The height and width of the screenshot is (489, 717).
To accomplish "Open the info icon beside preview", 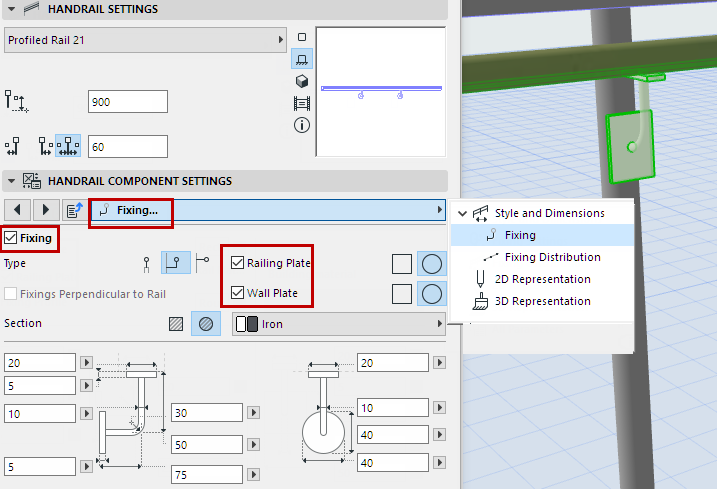I will 302,125.
